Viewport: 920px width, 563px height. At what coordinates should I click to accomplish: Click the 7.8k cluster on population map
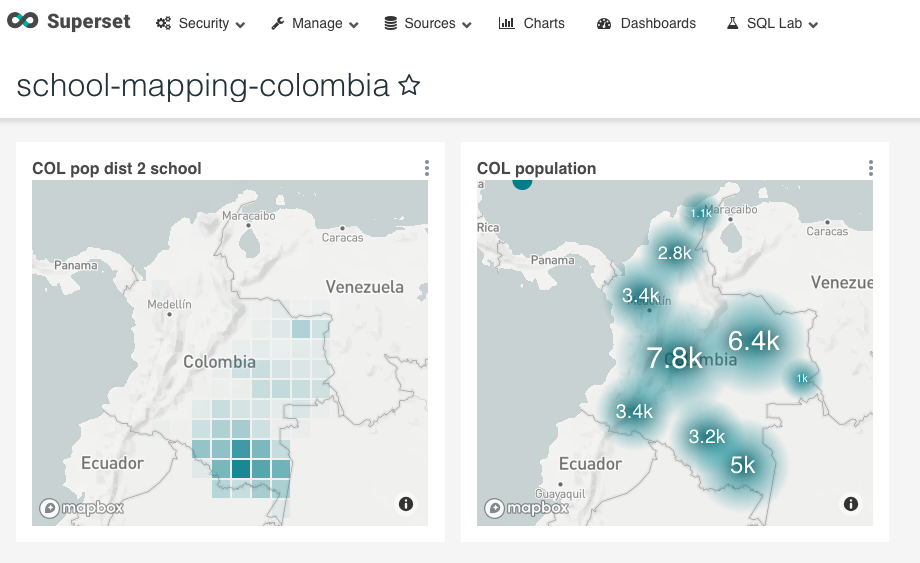click(x=674, y=358)
